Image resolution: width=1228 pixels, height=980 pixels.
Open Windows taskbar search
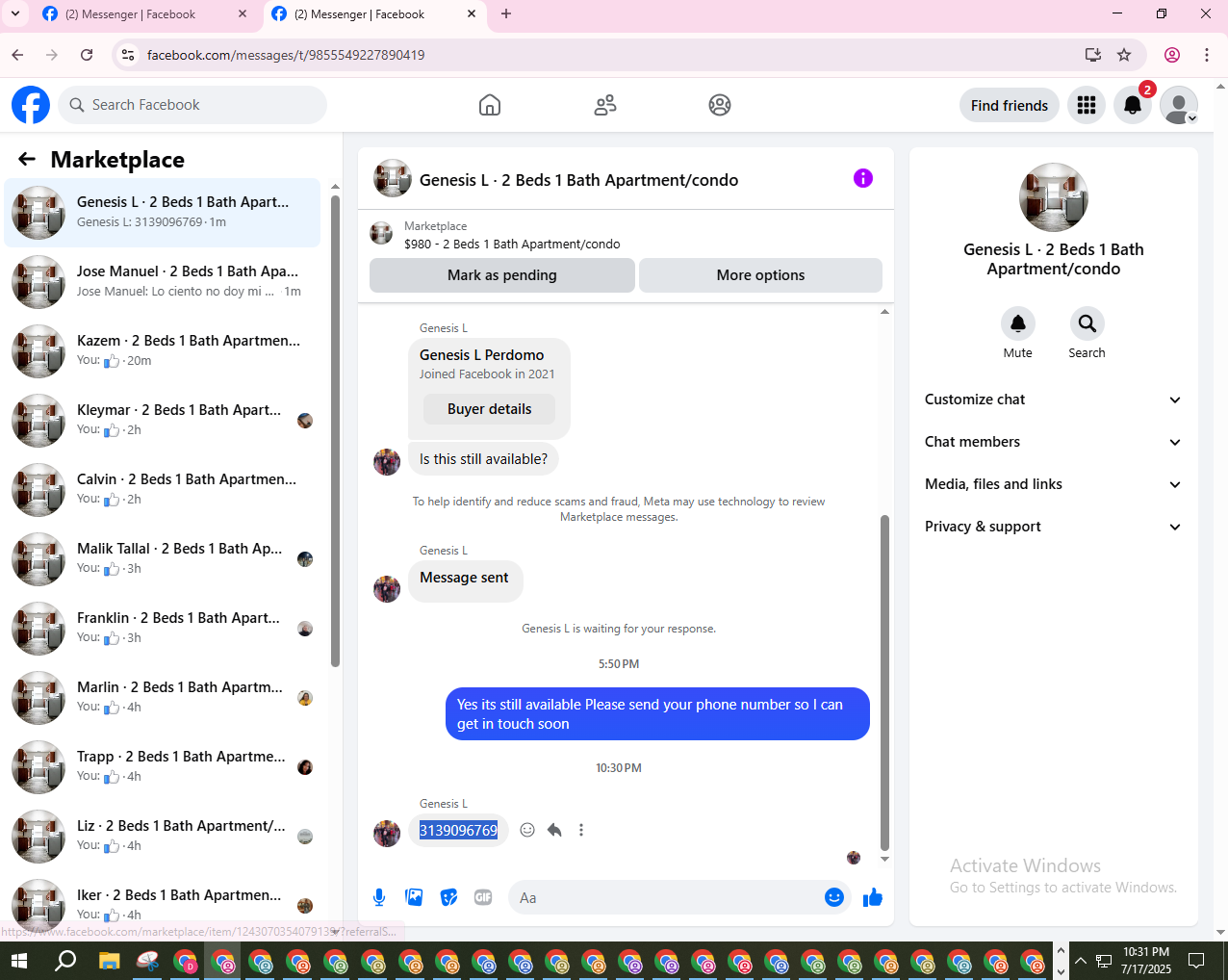tap(65, 961)
